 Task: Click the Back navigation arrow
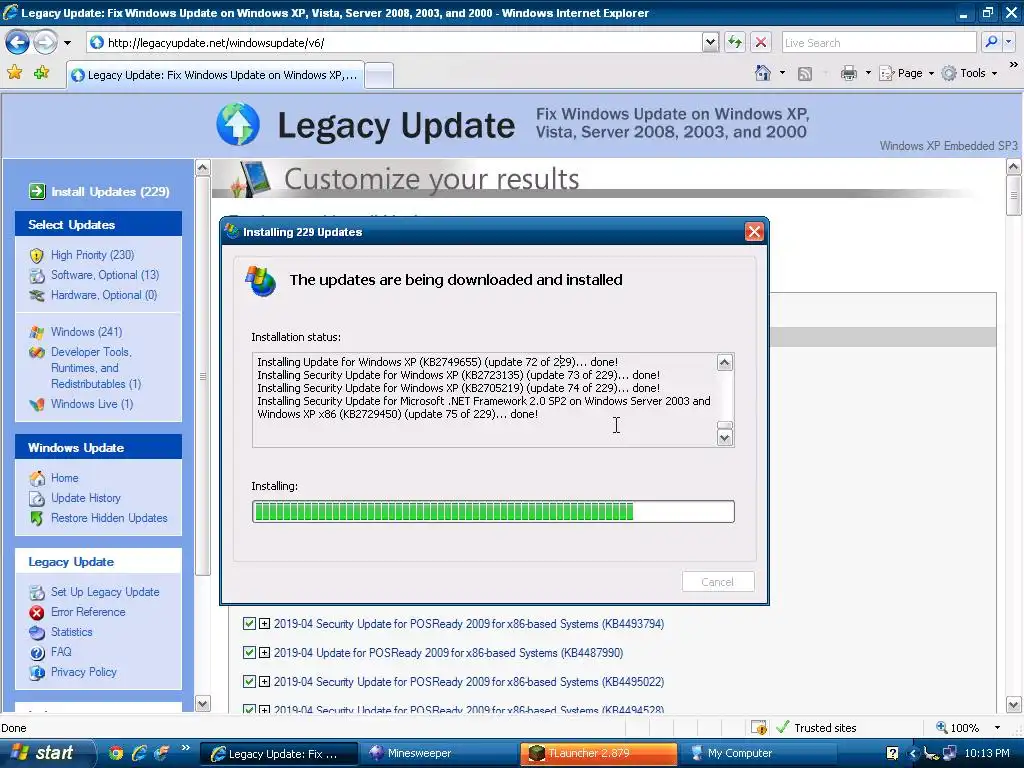pyautogui.click(x=17, y=43)
